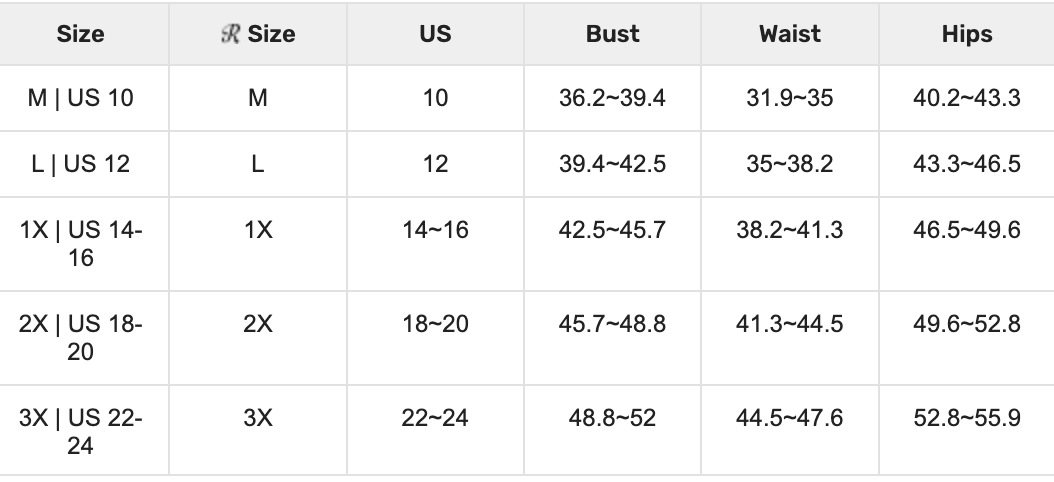Screen dimensions: 1054x482
Task: Click the Size column header
Action: coord(81,34)
